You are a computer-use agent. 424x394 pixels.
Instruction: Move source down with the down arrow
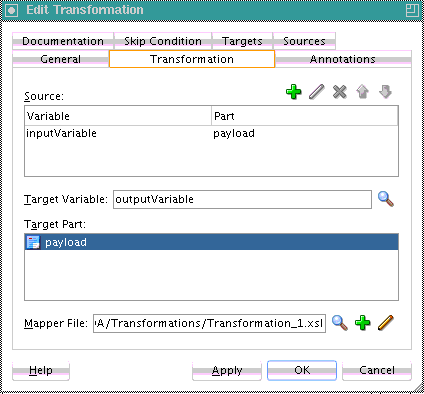coord(385,92)
